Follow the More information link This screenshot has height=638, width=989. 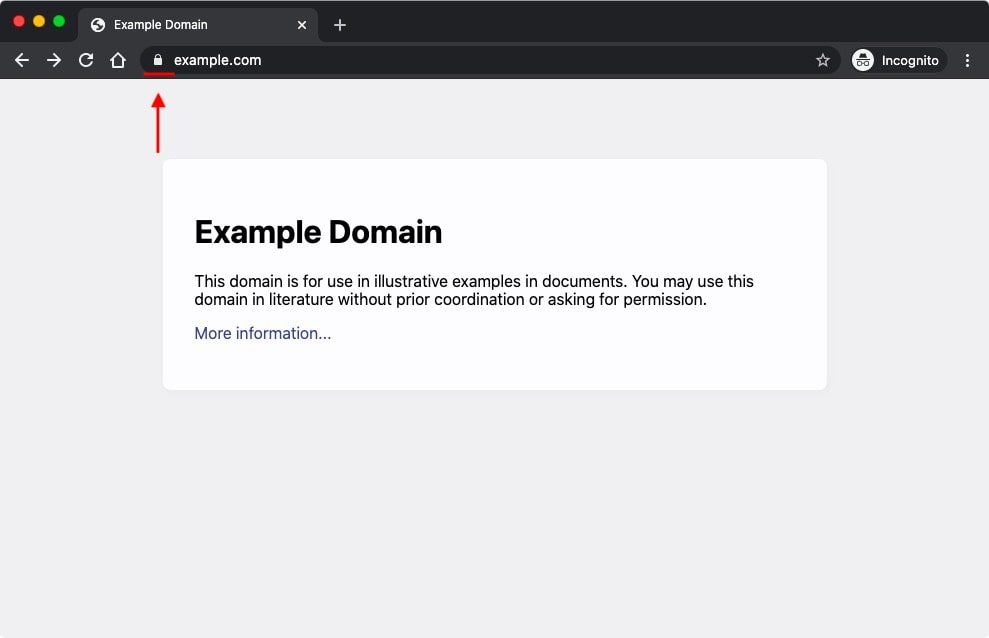(x=262, y=333)
